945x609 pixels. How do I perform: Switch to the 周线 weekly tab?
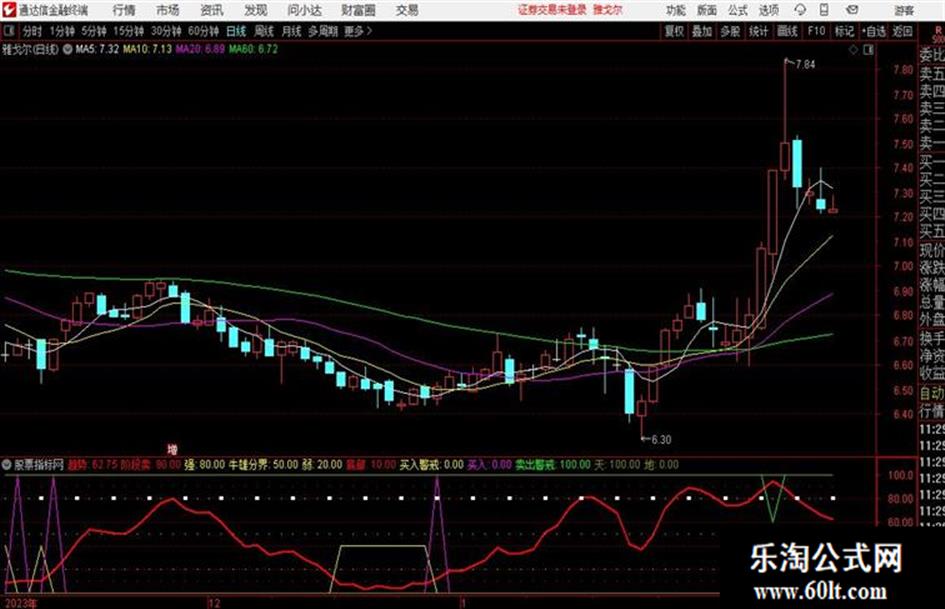click(264, 31)
